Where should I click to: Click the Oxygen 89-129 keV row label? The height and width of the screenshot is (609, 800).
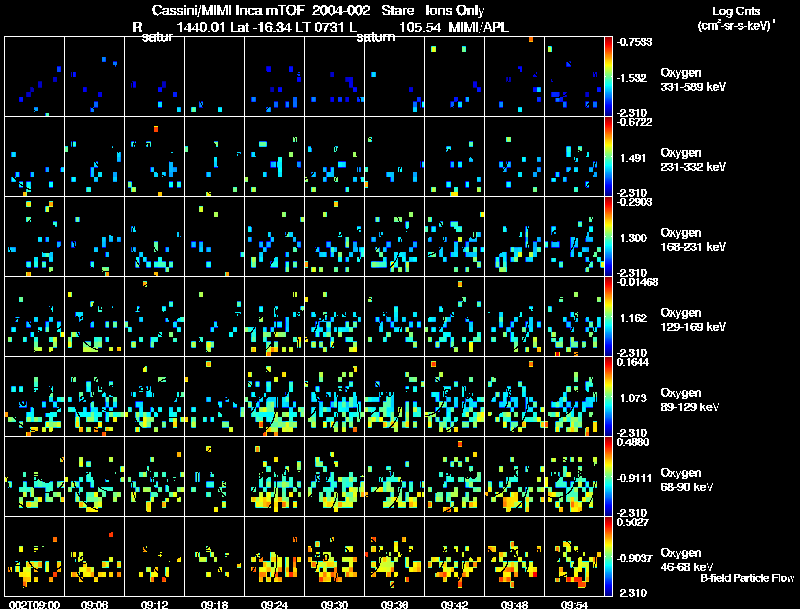[x=689, y=400]
